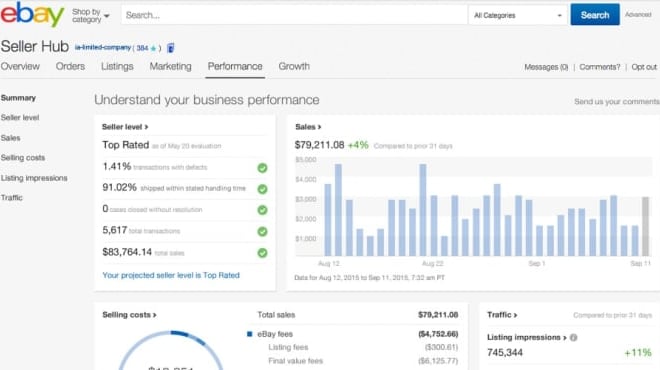Click the blue eBay fees legend square

click(249, 334)
